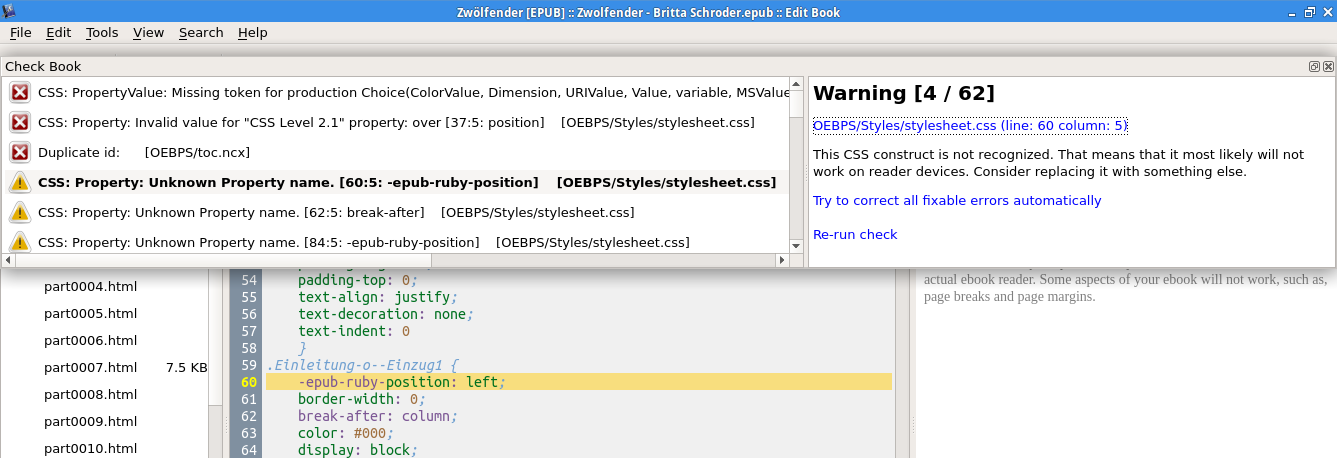Image resolution: width=1337 pixels, height=458 pixels.
Task: Select the 'Invalid value for CSS Level 2.1' error
Action: pos(395,123)
